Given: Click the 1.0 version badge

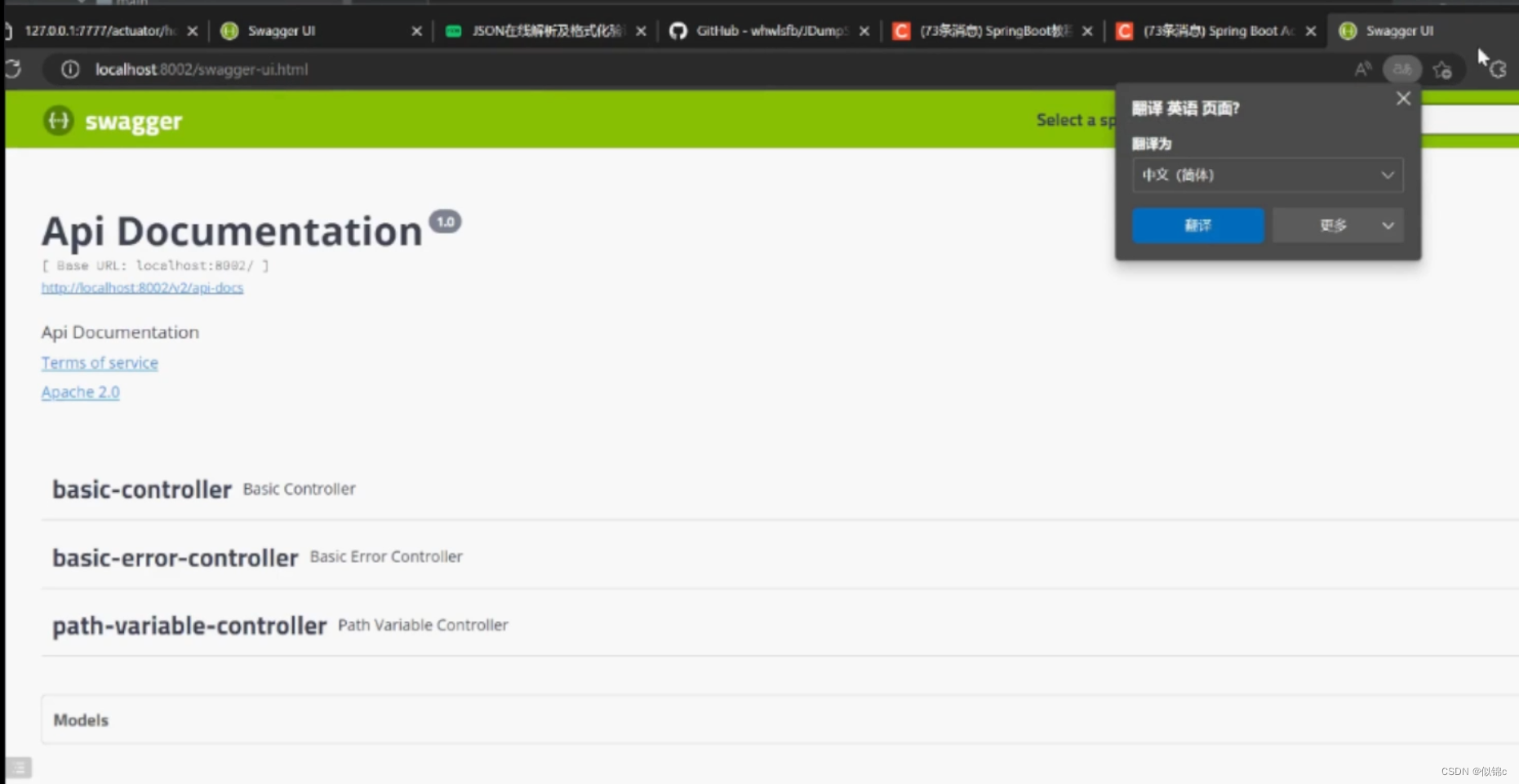Looking at the screenshot, I should pos(445,222).
